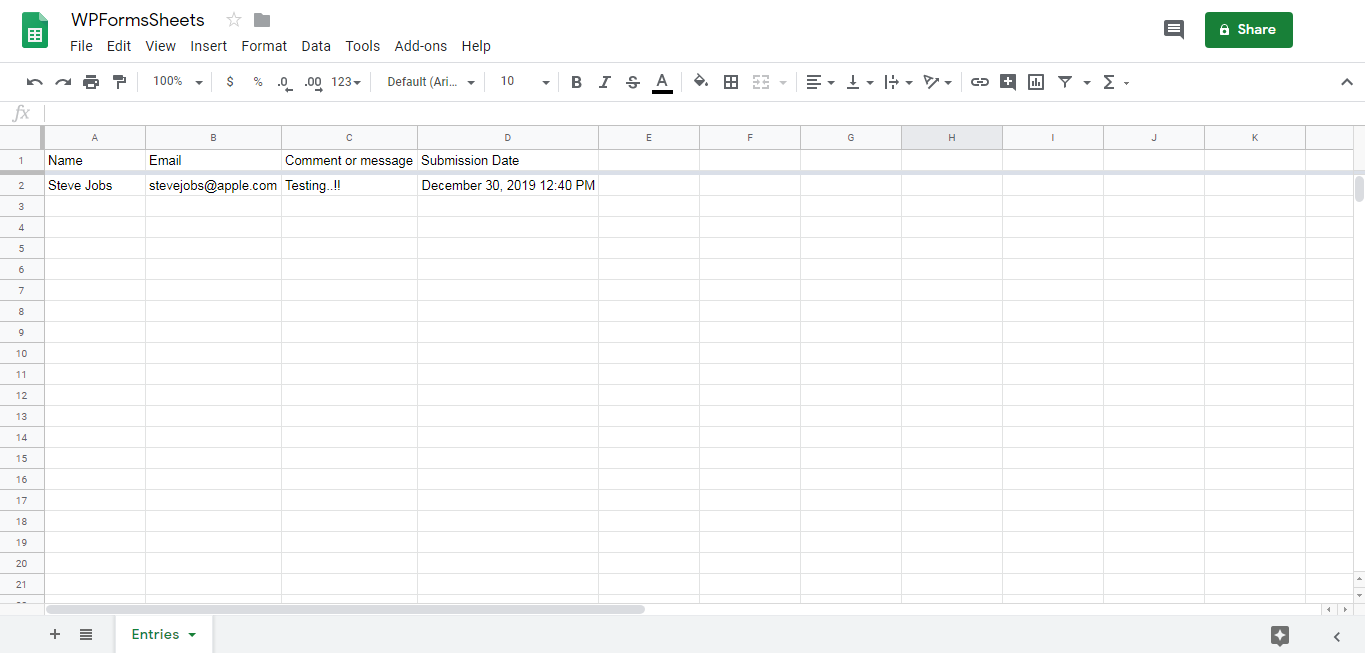Image resolution: width=1365 pixels, height=653 pixels.
Task: Open text rotation dropdown
Action: [937, 82]
